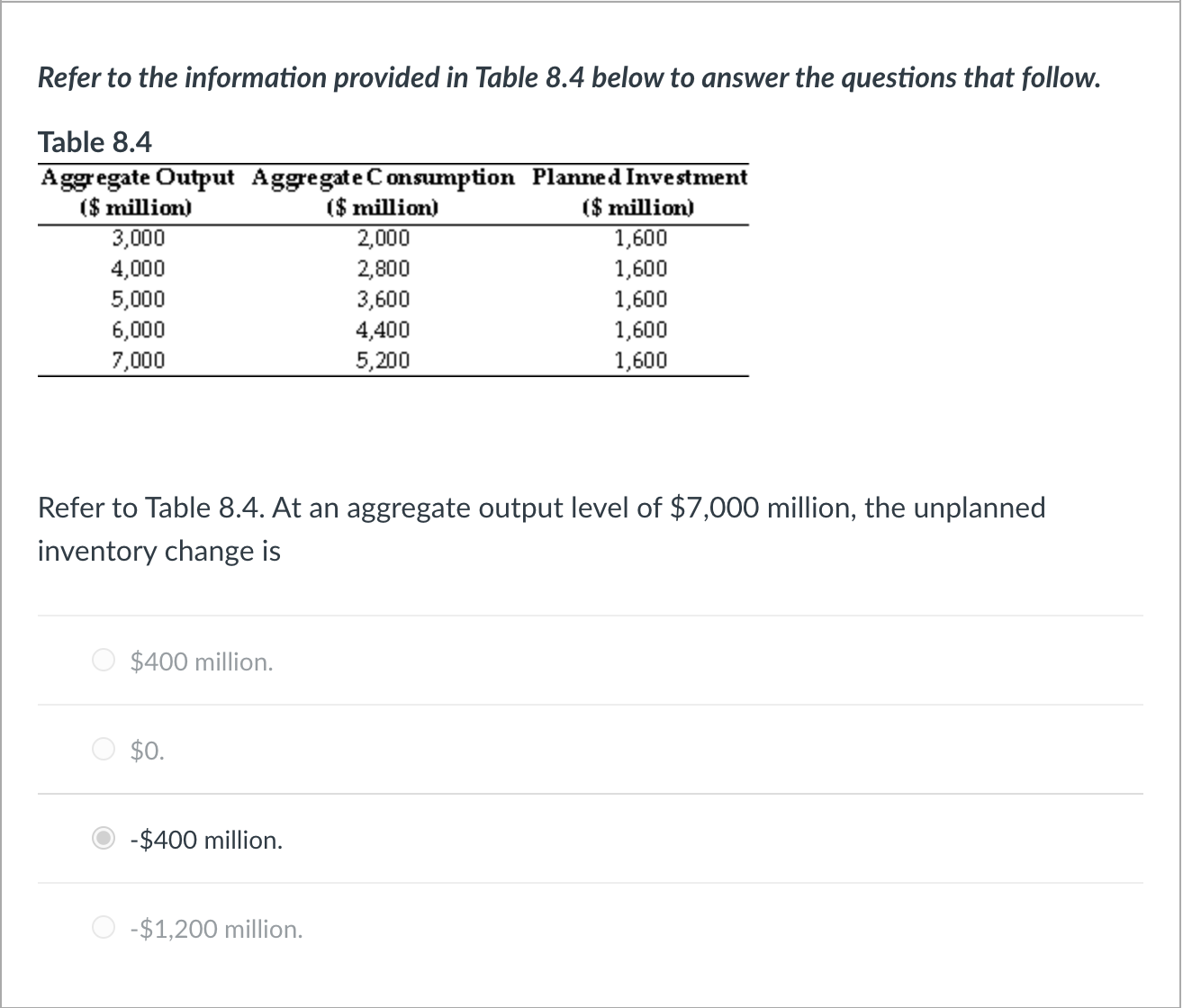Screen dimensions: 1183x1008
Task: Click the $400 million label text
Action: 200,661
